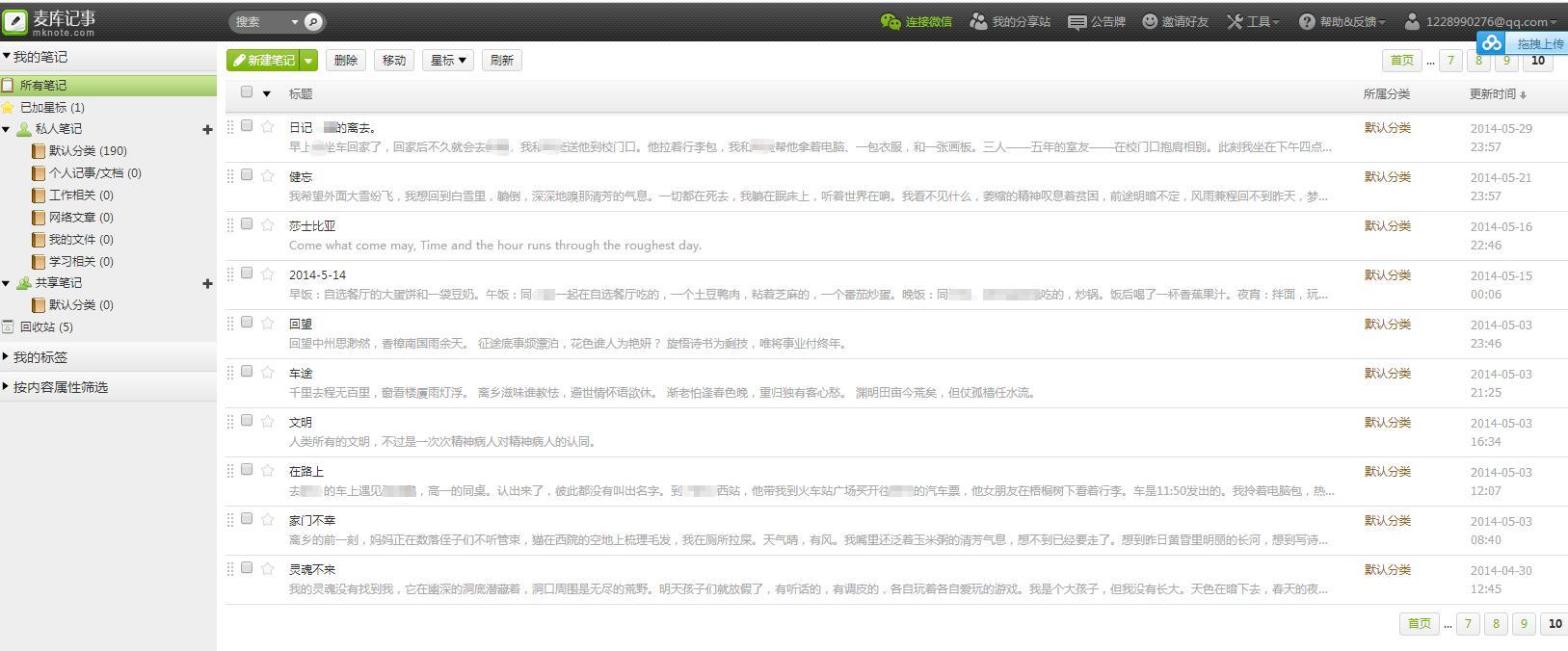The width and height of the screenshot is (1568, 651).
Task: Click the 新建笔记 button
Action: [x=263, y=60]
